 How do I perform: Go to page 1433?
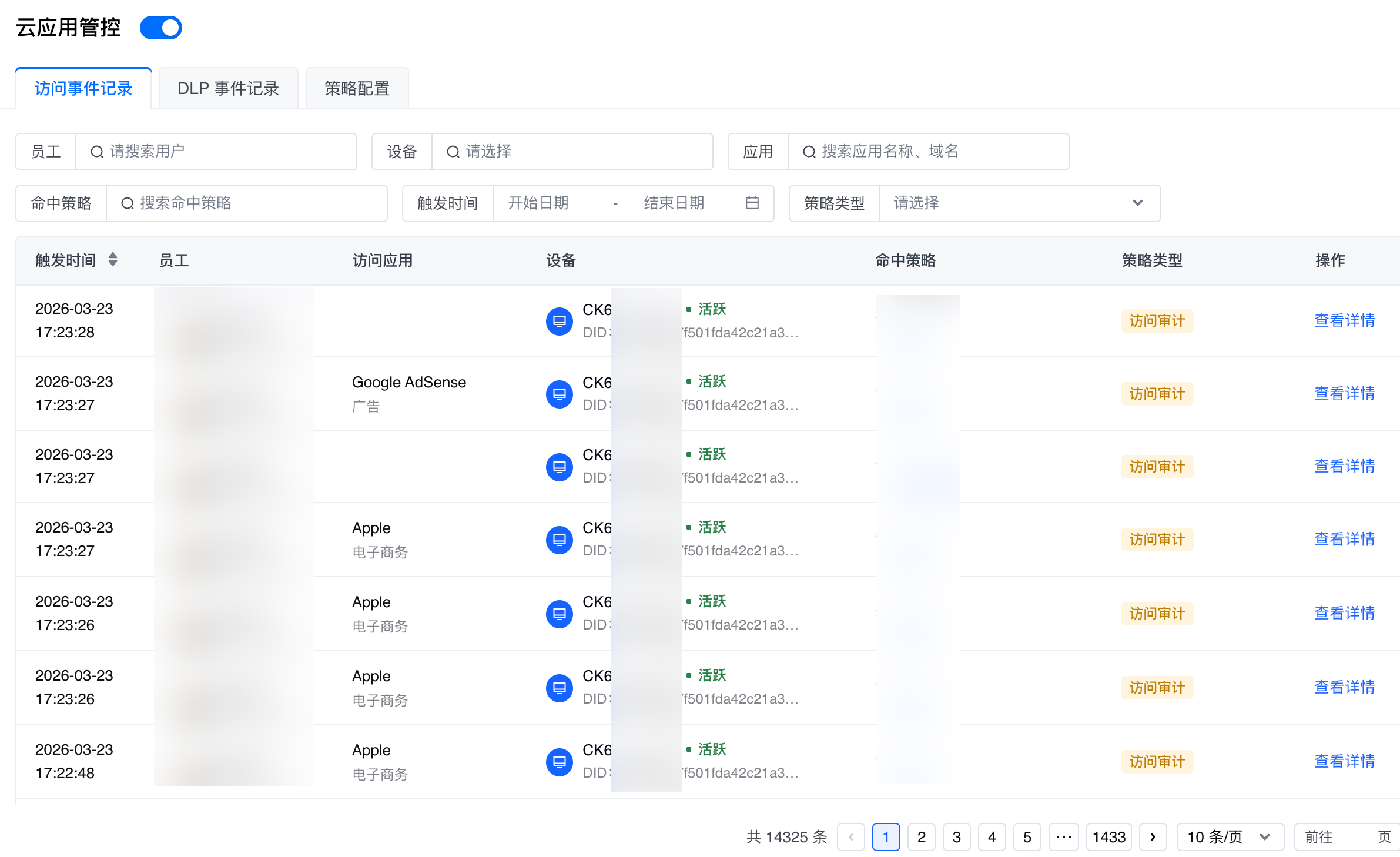1108,836
